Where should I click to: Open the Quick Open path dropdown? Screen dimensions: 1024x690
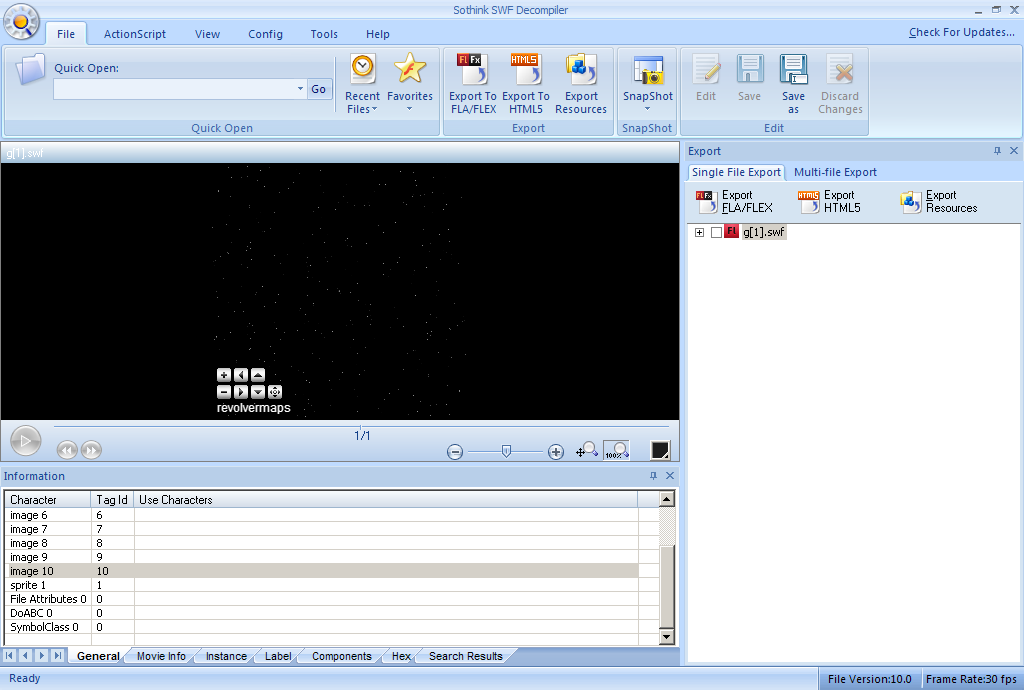(300, 89)
